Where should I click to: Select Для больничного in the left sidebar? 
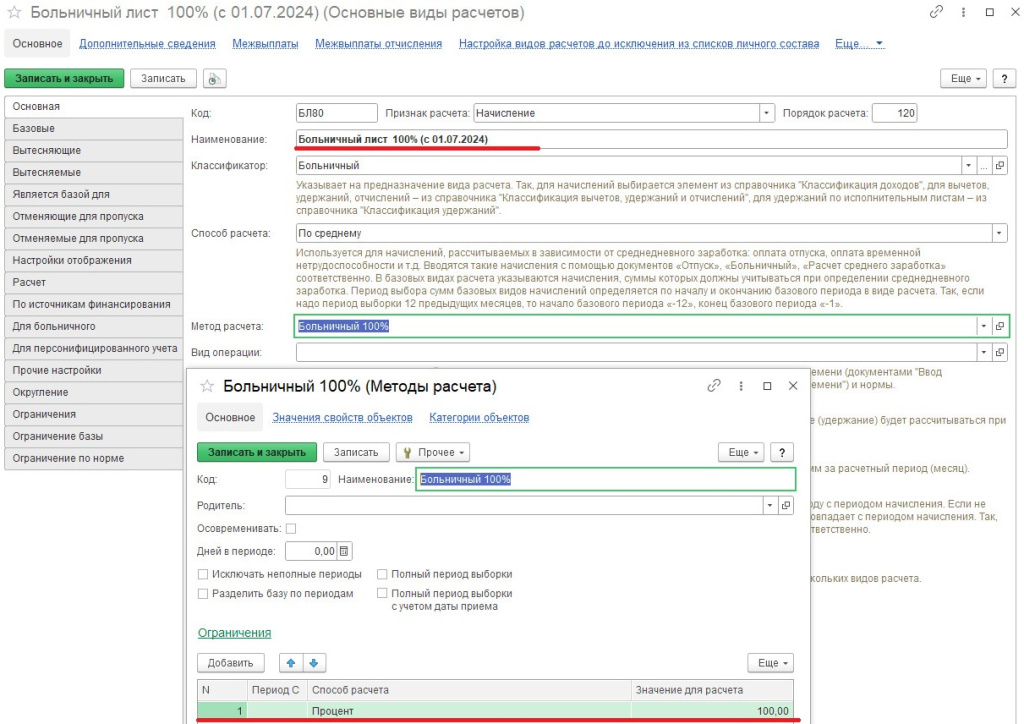[54, 326]
